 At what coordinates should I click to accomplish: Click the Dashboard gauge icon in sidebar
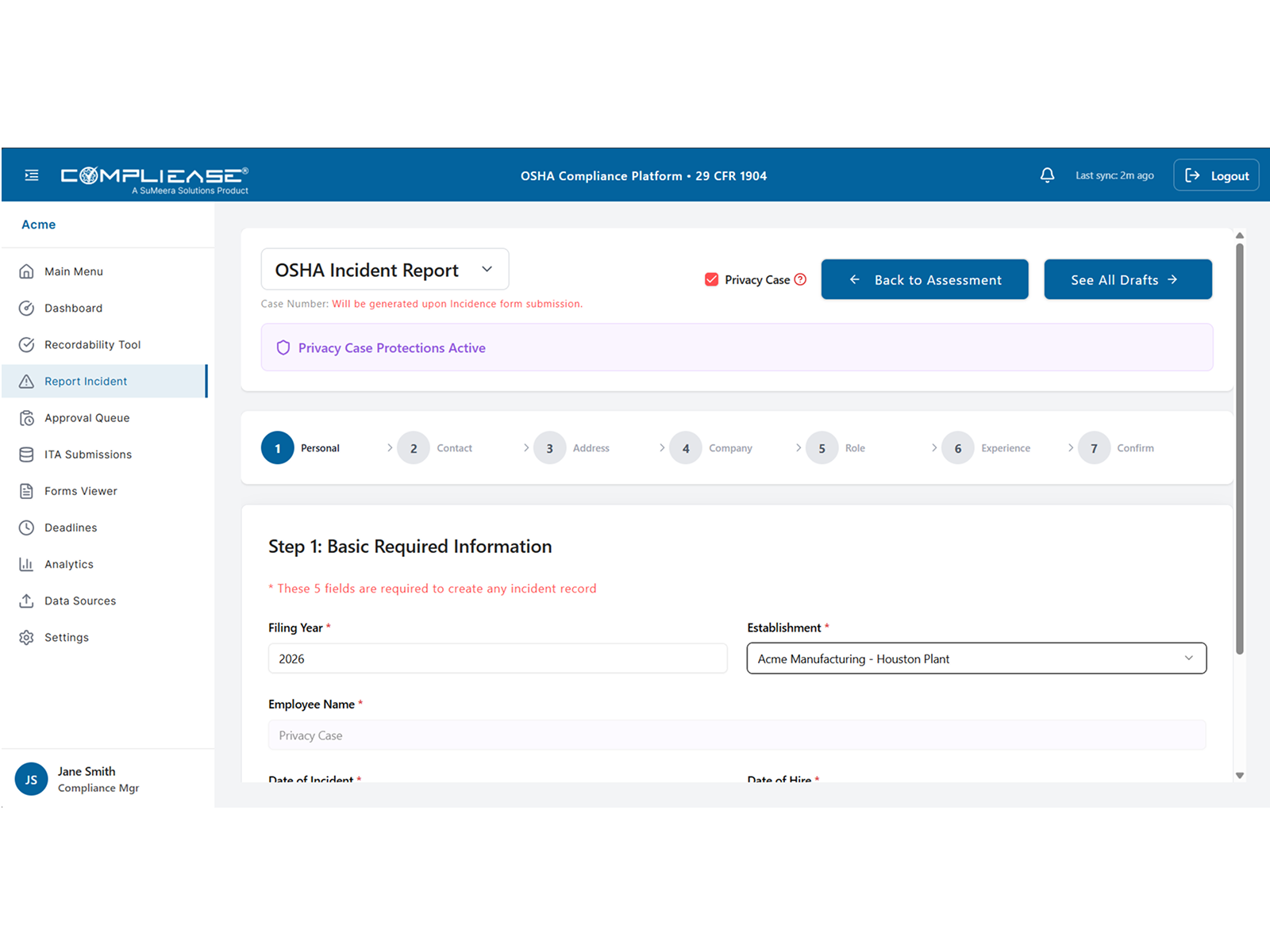point(26,309)
